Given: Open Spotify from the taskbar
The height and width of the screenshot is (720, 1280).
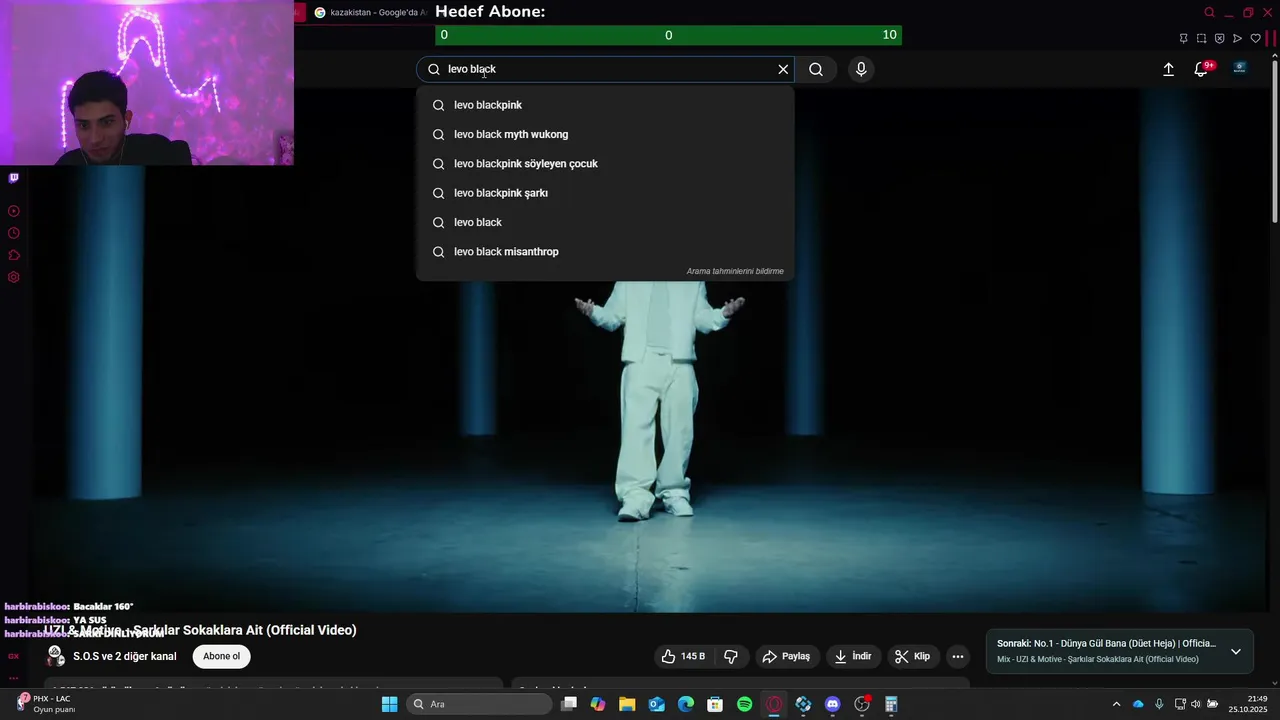Looking at the screenshot, I should click(745, 704).
